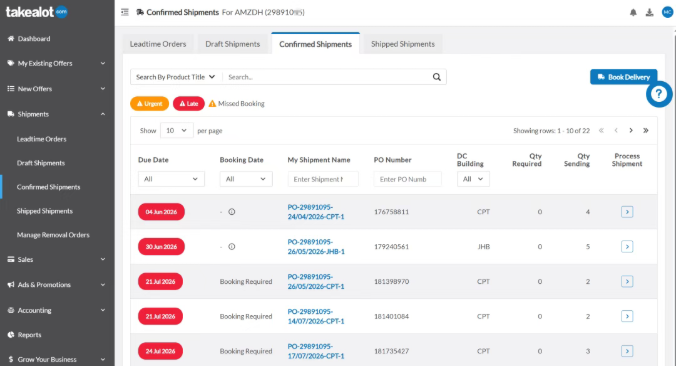Toggle the sidebar menu collapse icon

(125, 12)
